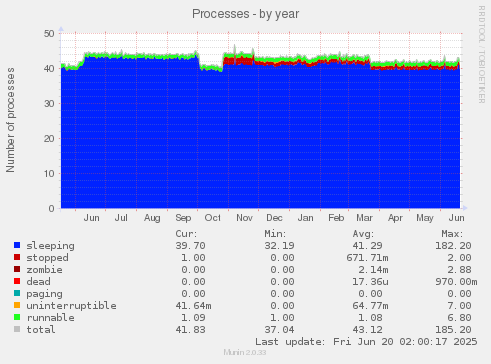491x364 pixels.
Task: Click total current value 41.83
Action: point(190,330)
